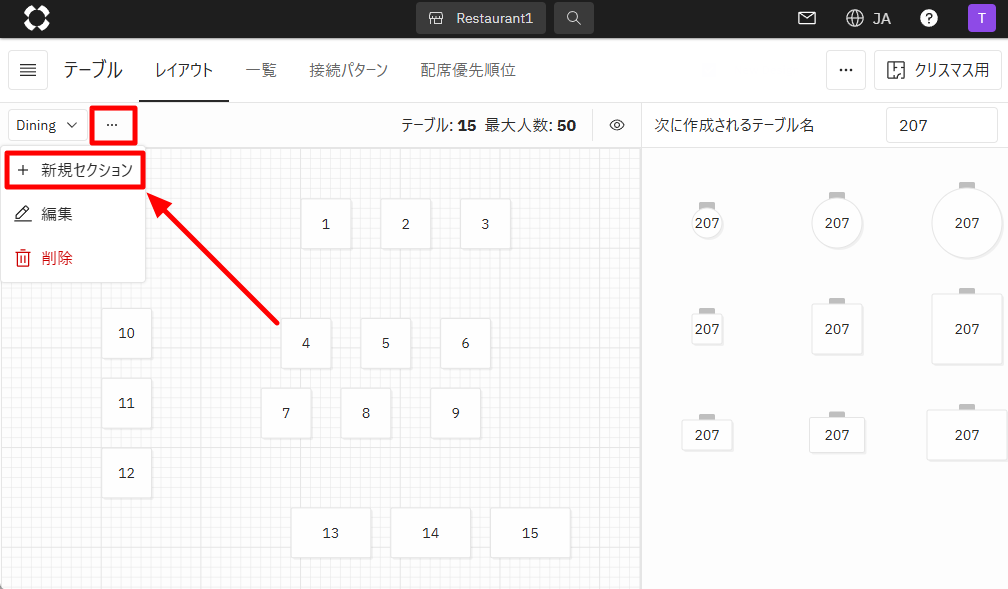Switch to the 一覧 tab
Image resolution: width=1008 pixels, height=589 pixels.
261,70
